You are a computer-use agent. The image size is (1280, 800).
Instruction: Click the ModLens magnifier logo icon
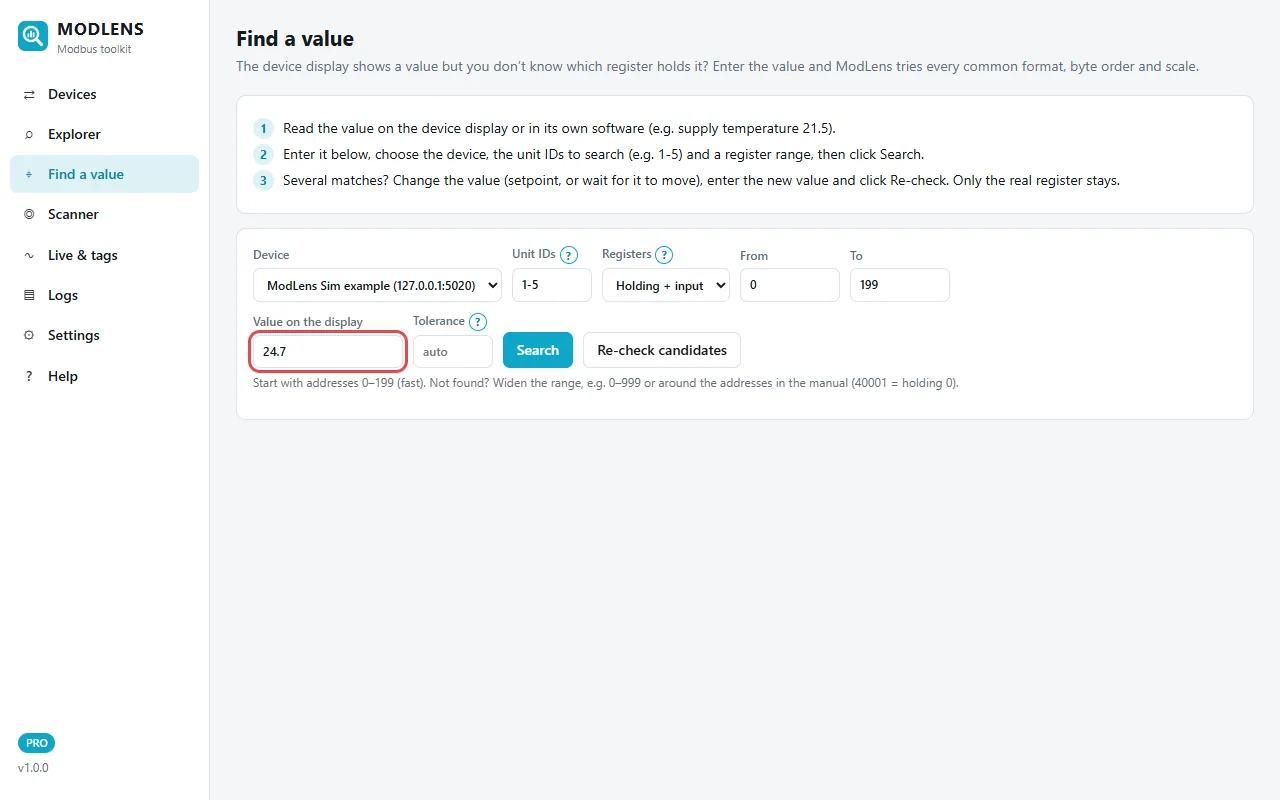point(33,36)
